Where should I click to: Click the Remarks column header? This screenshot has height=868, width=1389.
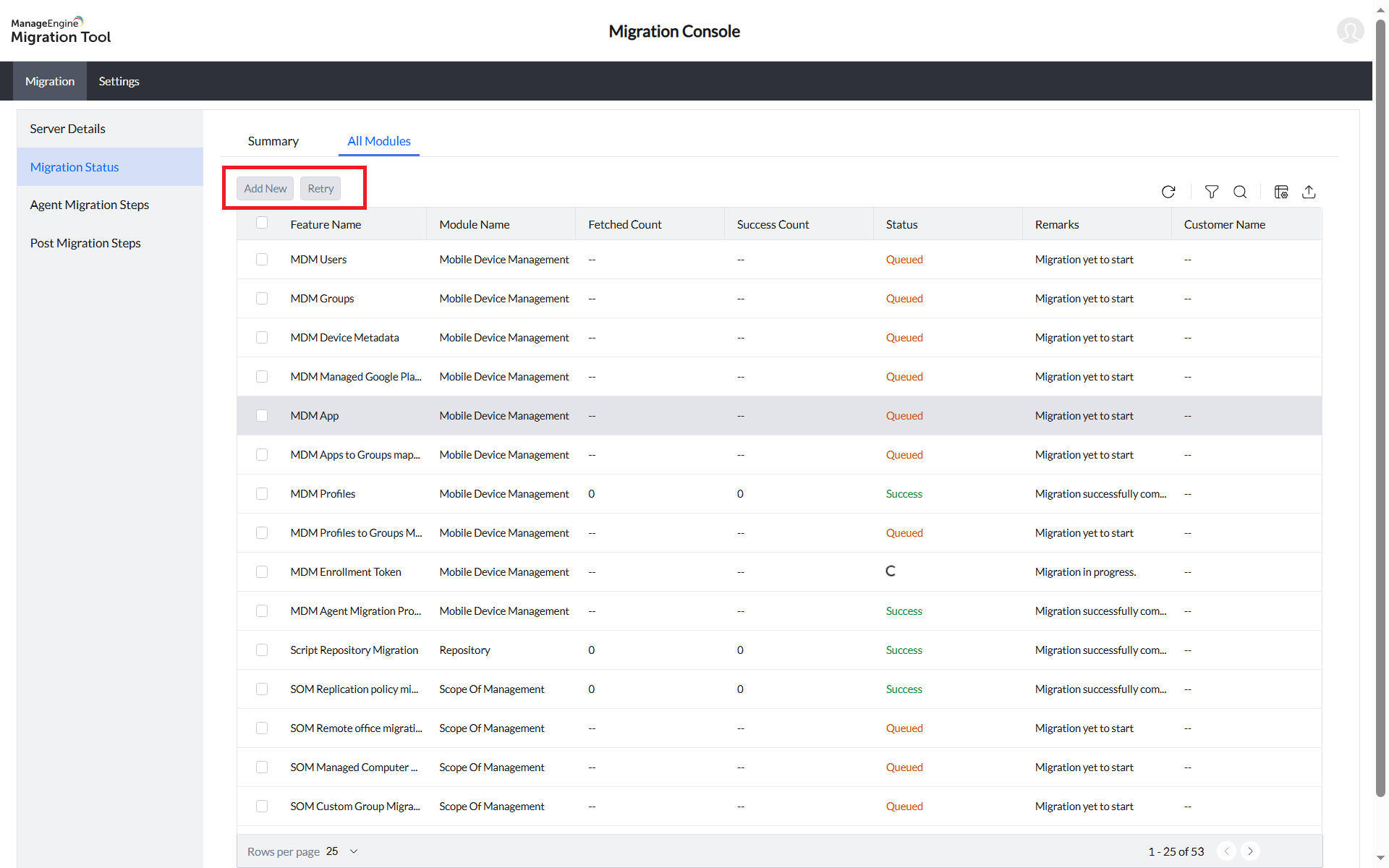pyautogui.click(x=1057, y=225)
